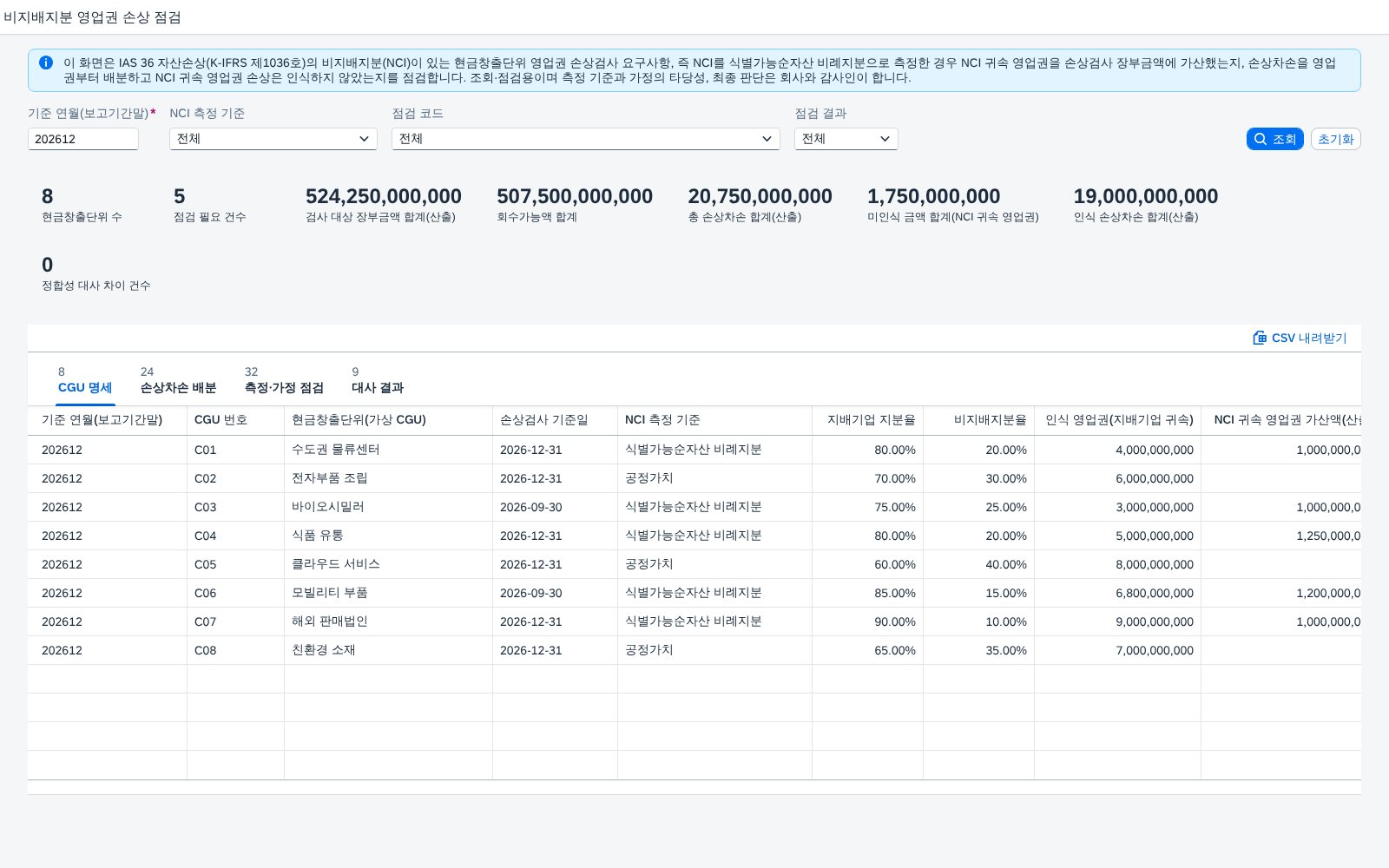Click the CGU 번호 column header
This screenshot has height=868, width=1389.
235,420
